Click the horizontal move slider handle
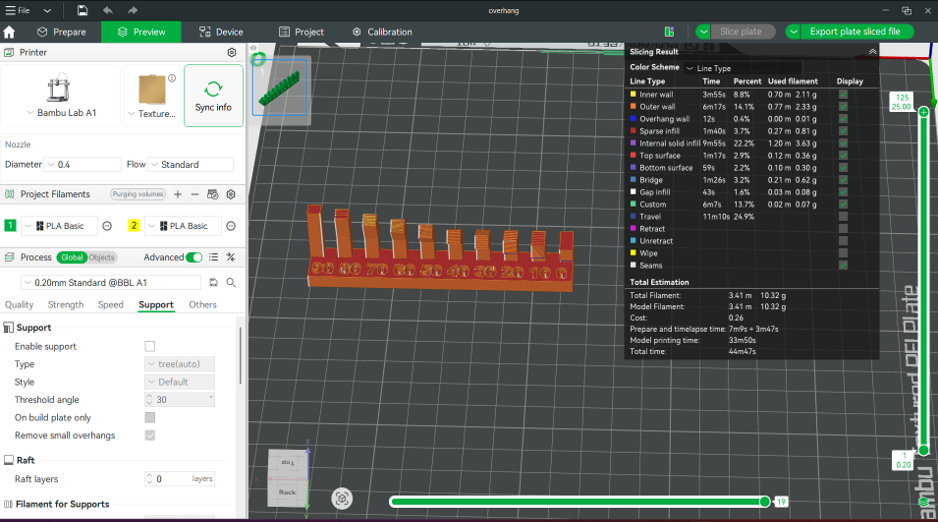 click(x=765, y=502)
